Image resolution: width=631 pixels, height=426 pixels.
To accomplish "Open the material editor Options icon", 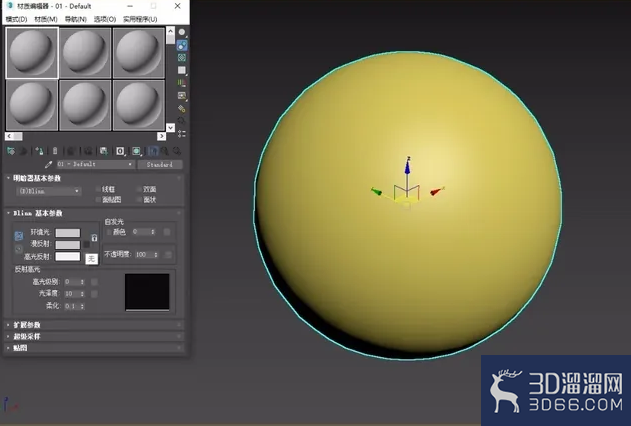I will (x=182, y=109).
